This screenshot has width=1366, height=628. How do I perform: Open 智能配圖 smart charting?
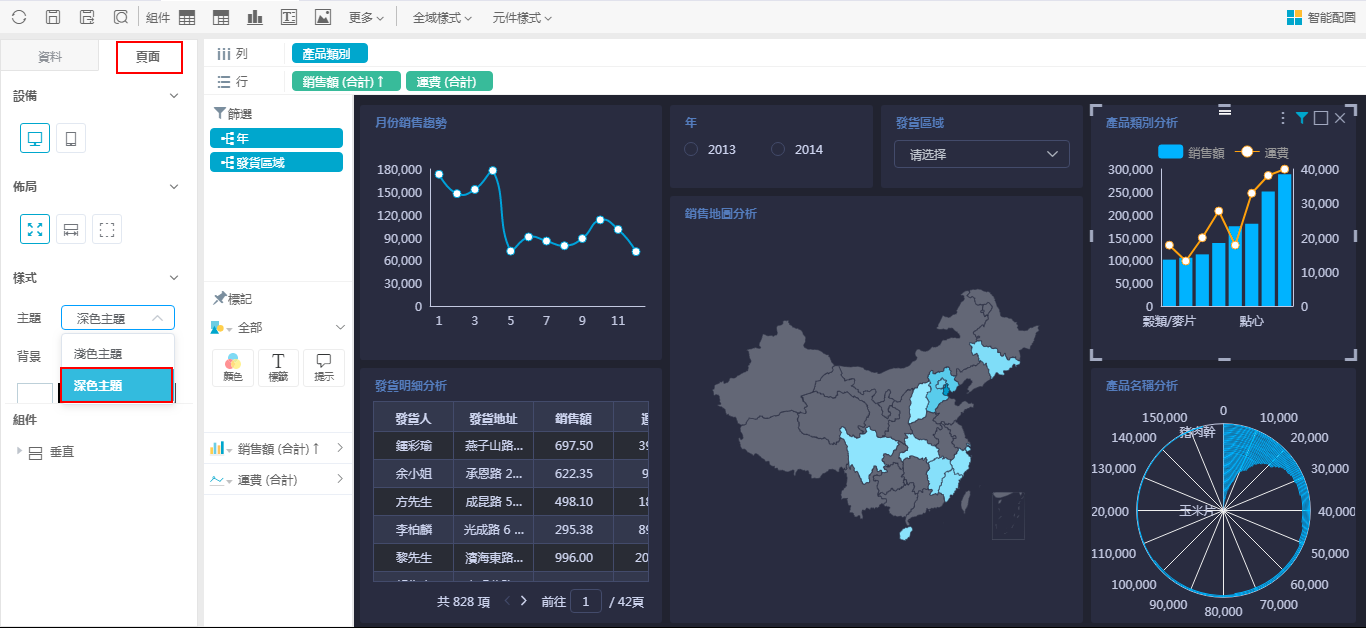1321,17
